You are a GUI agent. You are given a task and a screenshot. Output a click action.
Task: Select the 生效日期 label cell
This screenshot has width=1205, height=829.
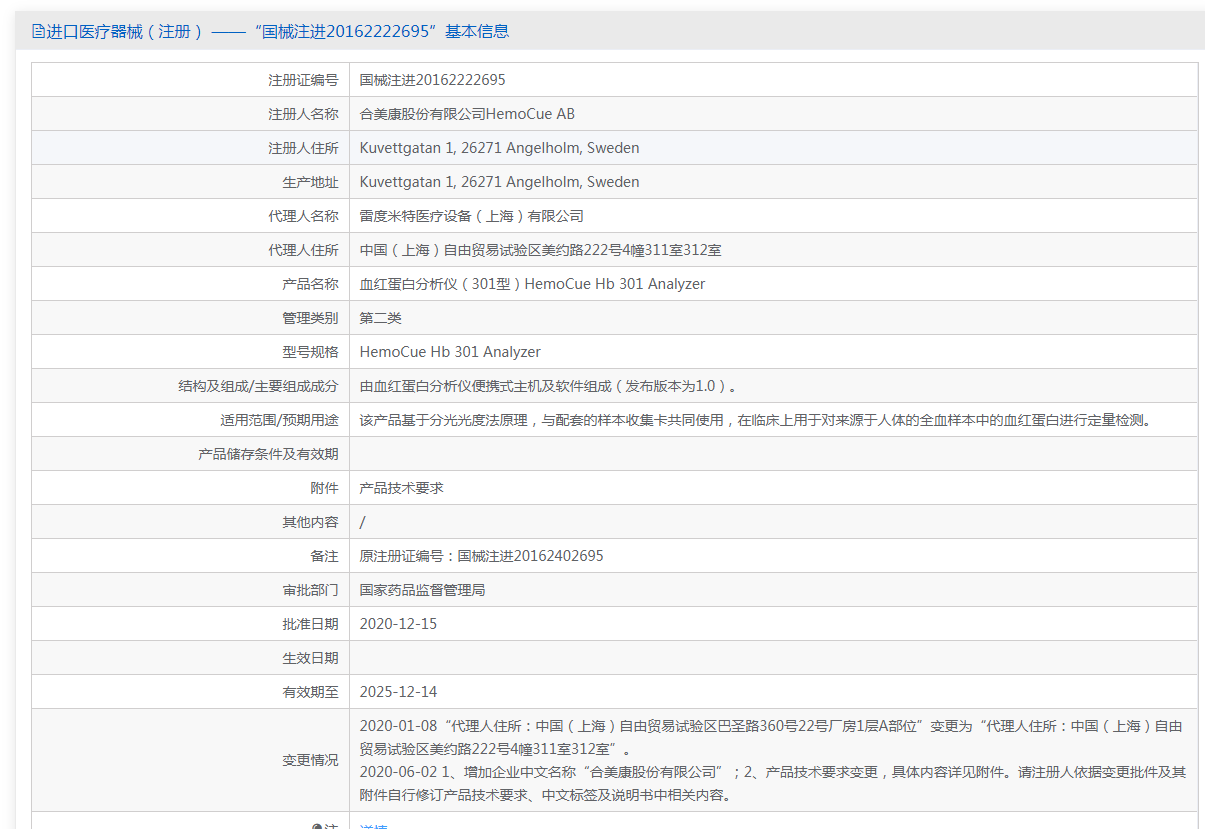[x=190, y=658]
